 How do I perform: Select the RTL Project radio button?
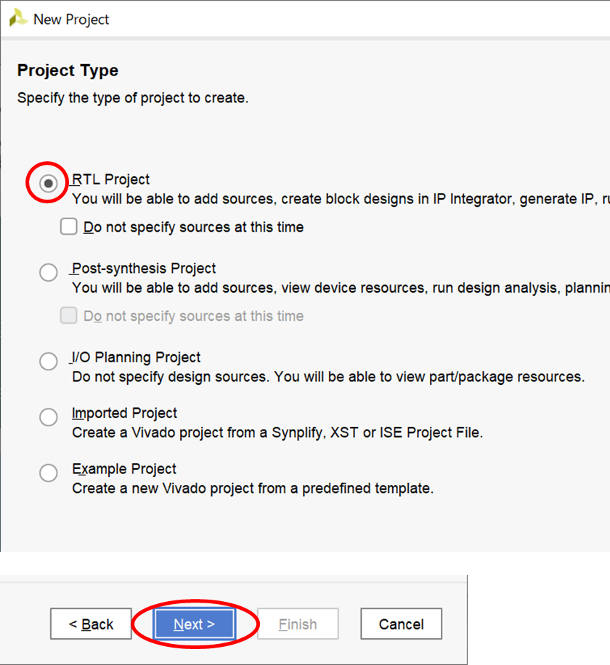tap(48, 184)
